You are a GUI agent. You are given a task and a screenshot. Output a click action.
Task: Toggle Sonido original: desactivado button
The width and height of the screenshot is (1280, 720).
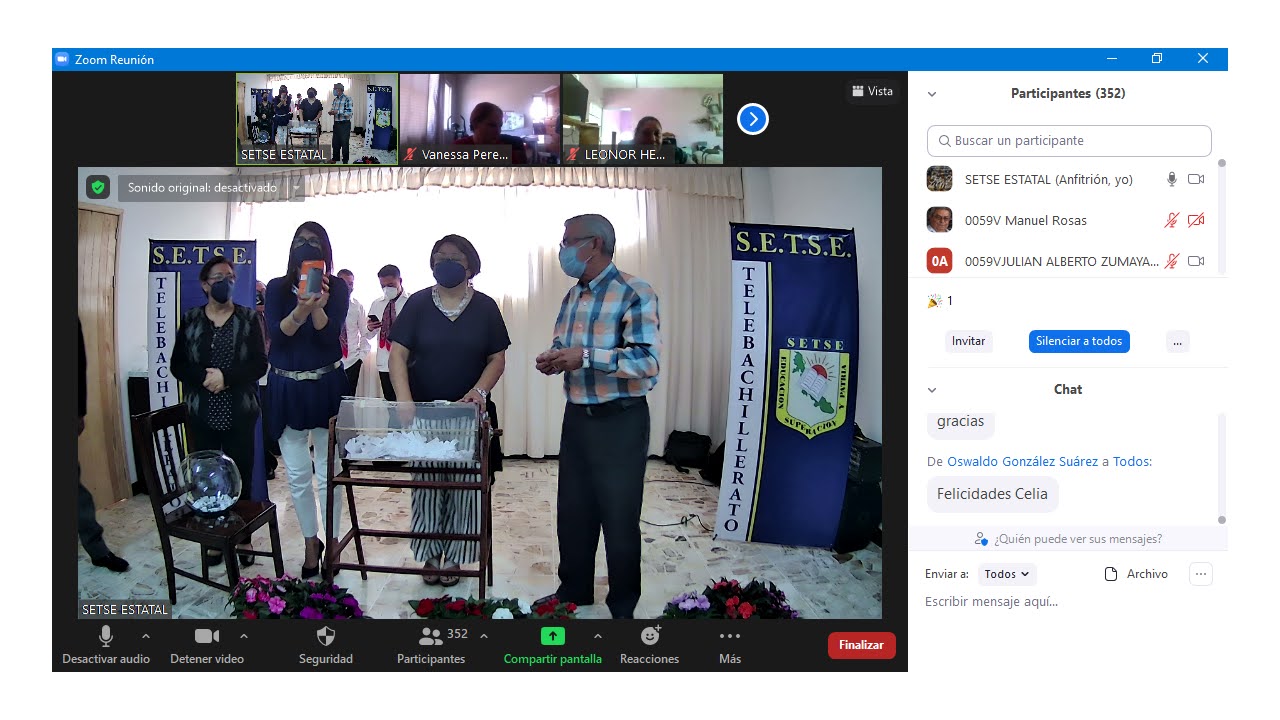tap(202, 188)
